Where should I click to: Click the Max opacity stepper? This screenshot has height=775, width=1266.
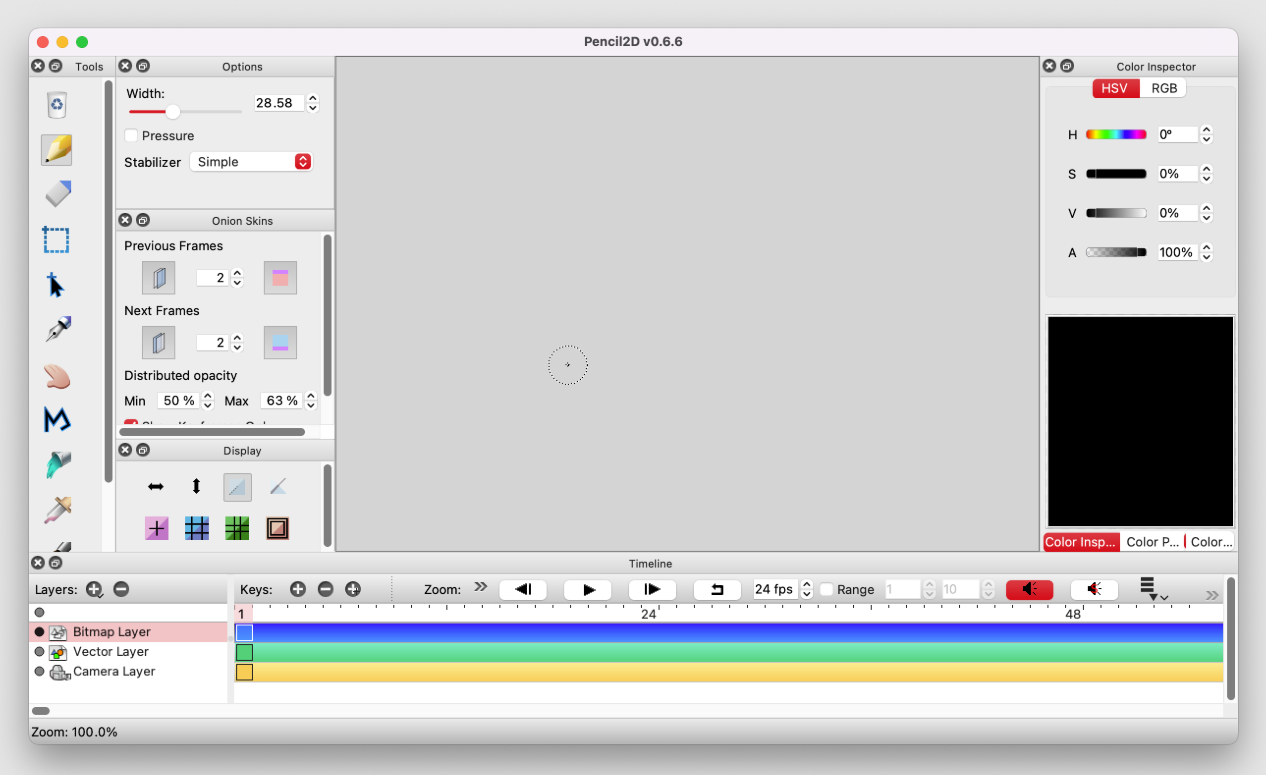[x=311, y=401]
